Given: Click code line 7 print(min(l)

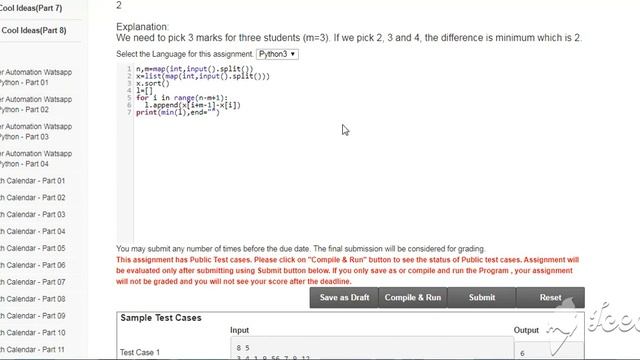Looking at the screenshot, I should (178, 112).
